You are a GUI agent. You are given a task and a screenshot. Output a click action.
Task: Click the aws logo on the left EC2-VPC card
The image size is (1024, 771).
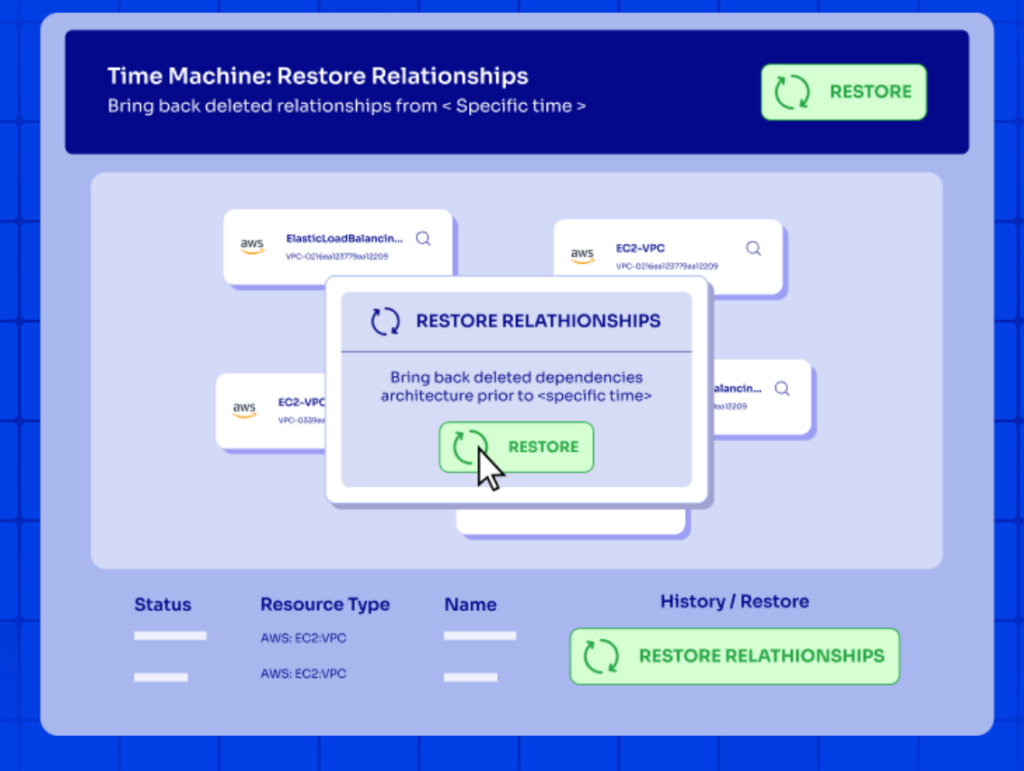[x=244, y=409]
